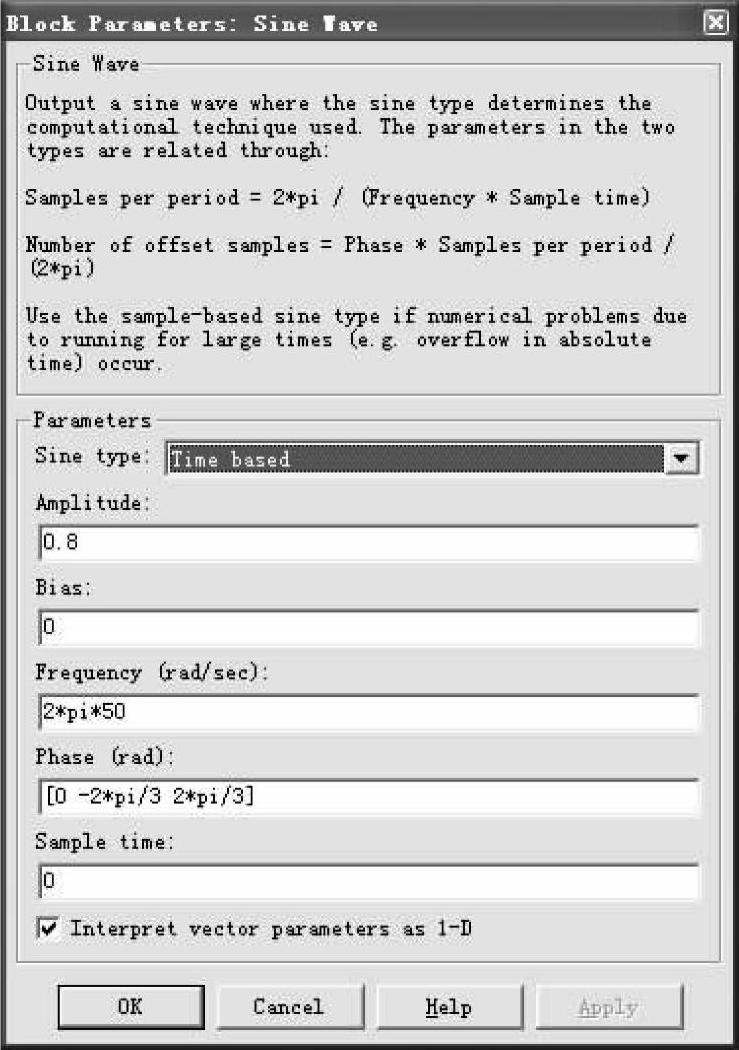Click the Amplitude label text
The image size is (739, 1050).
[x=92, y=504]
